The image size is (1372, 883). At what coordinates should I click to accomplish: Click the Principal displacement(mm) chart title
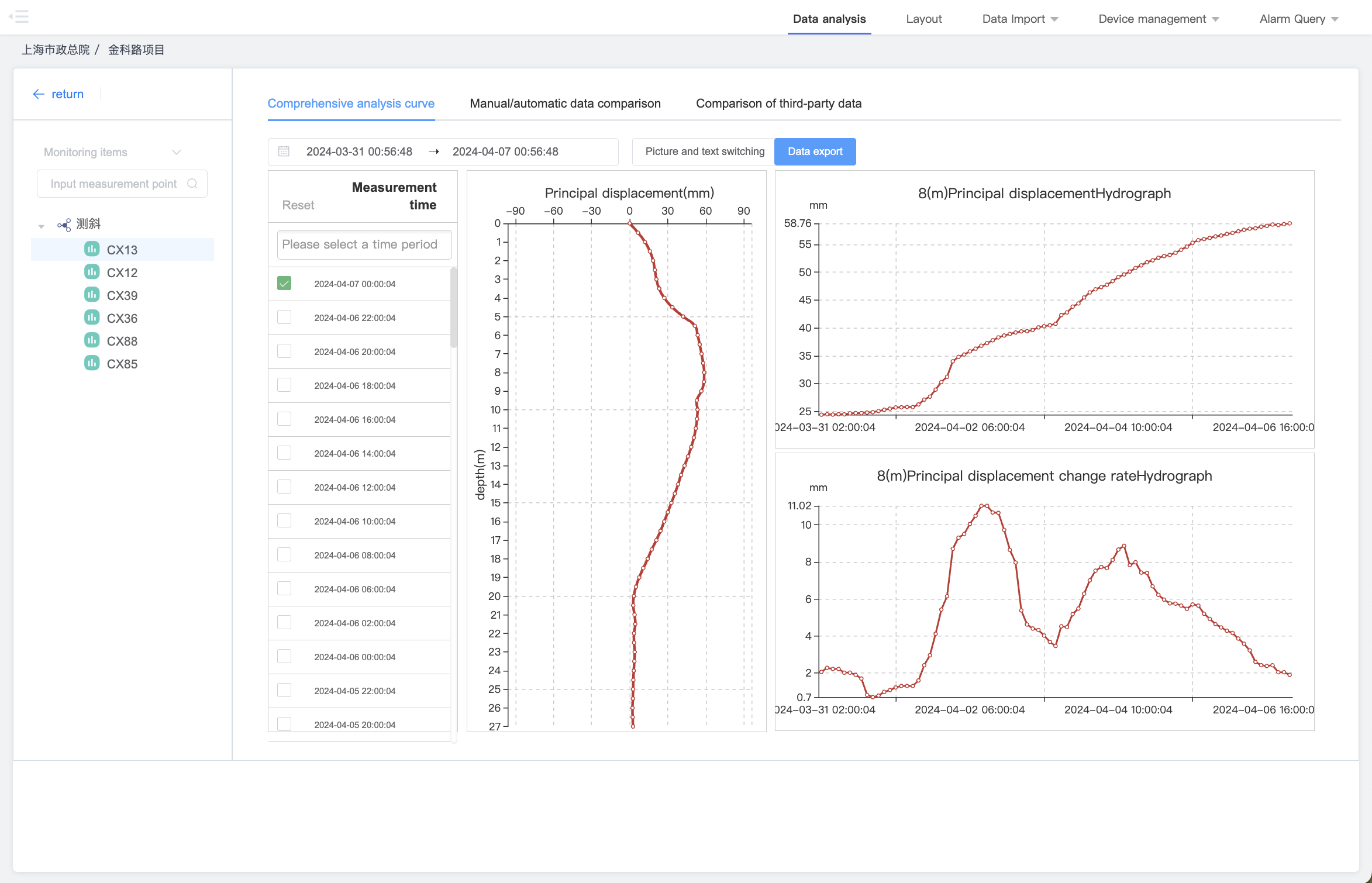[x=629, y=193]
